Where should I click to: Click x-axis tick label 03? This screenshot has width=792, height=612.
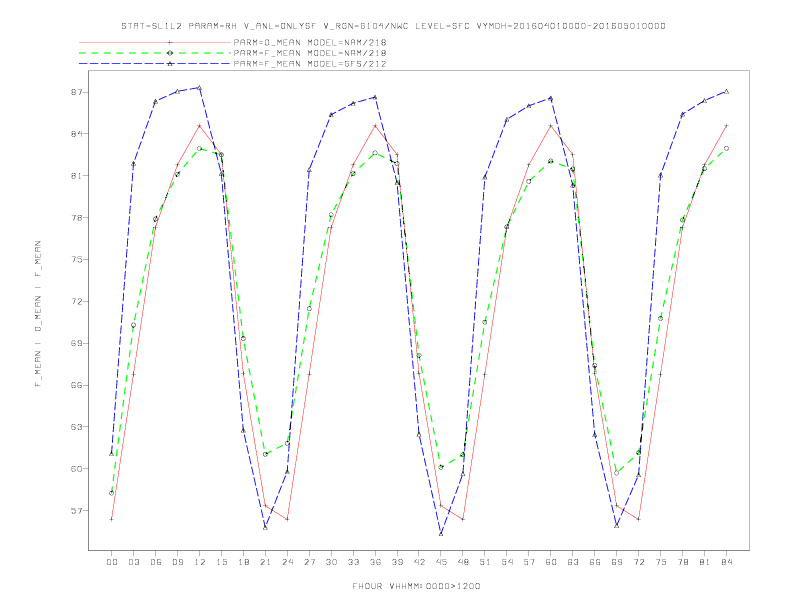133,562
